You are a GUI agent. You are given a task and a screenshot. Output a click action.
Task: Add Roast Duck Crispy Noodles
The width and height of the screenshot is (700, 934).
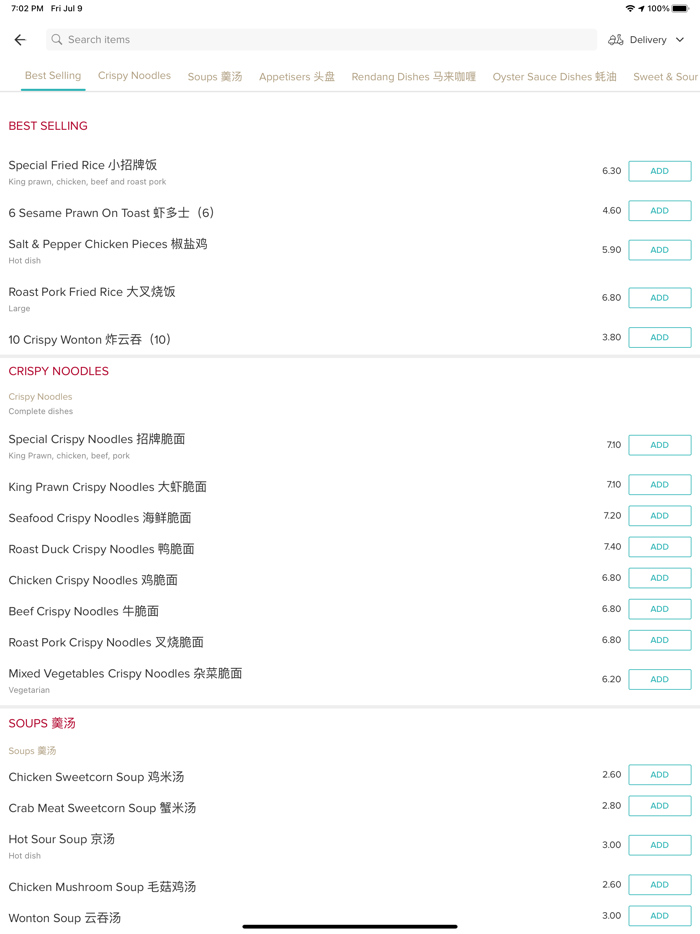coord(659,547)
